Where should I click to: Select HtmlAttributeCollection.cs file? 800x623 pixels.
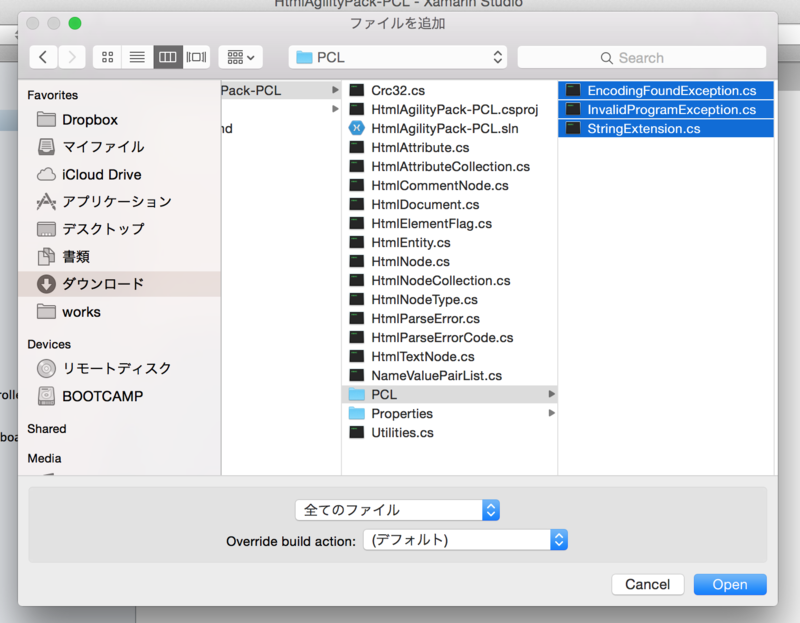click(x=449, y=166)
